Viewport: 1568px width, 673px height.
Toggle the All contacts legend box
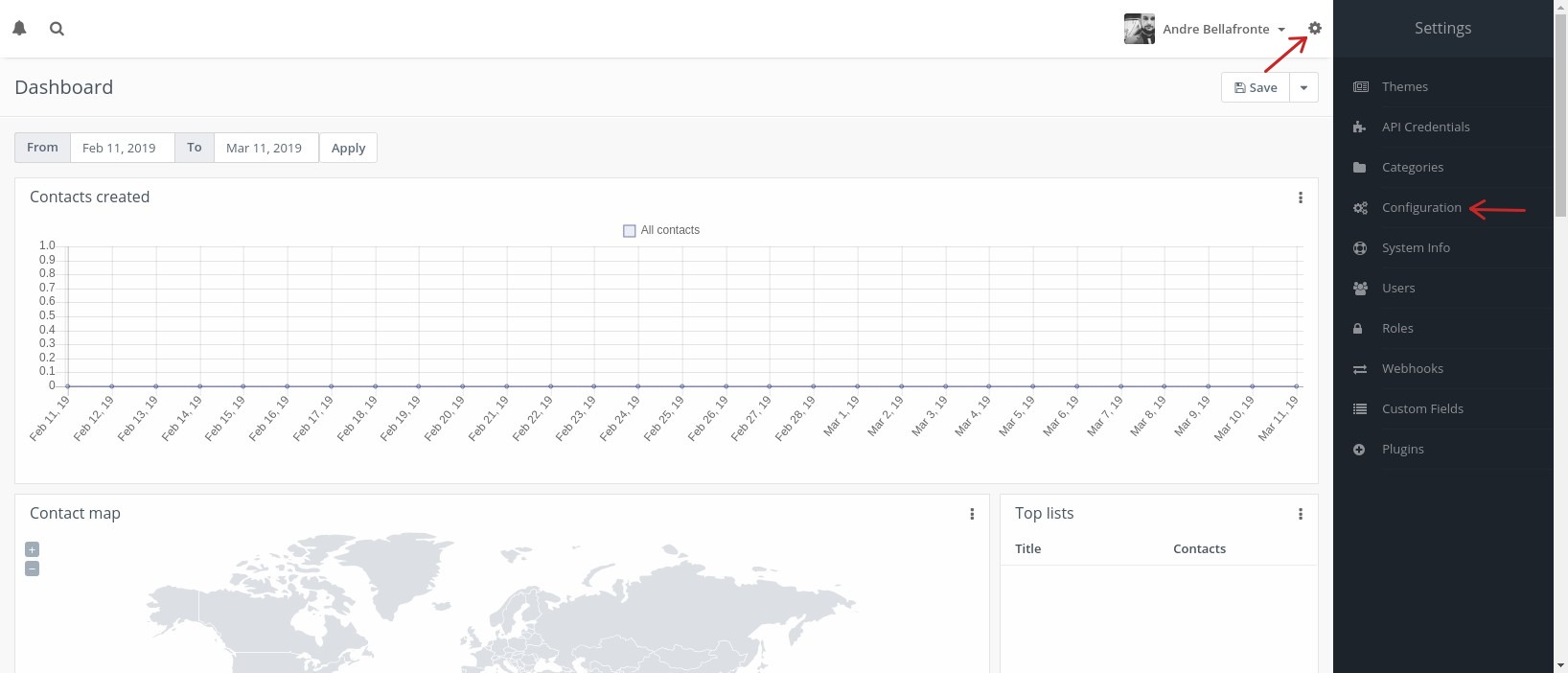(x=630, y=231)
